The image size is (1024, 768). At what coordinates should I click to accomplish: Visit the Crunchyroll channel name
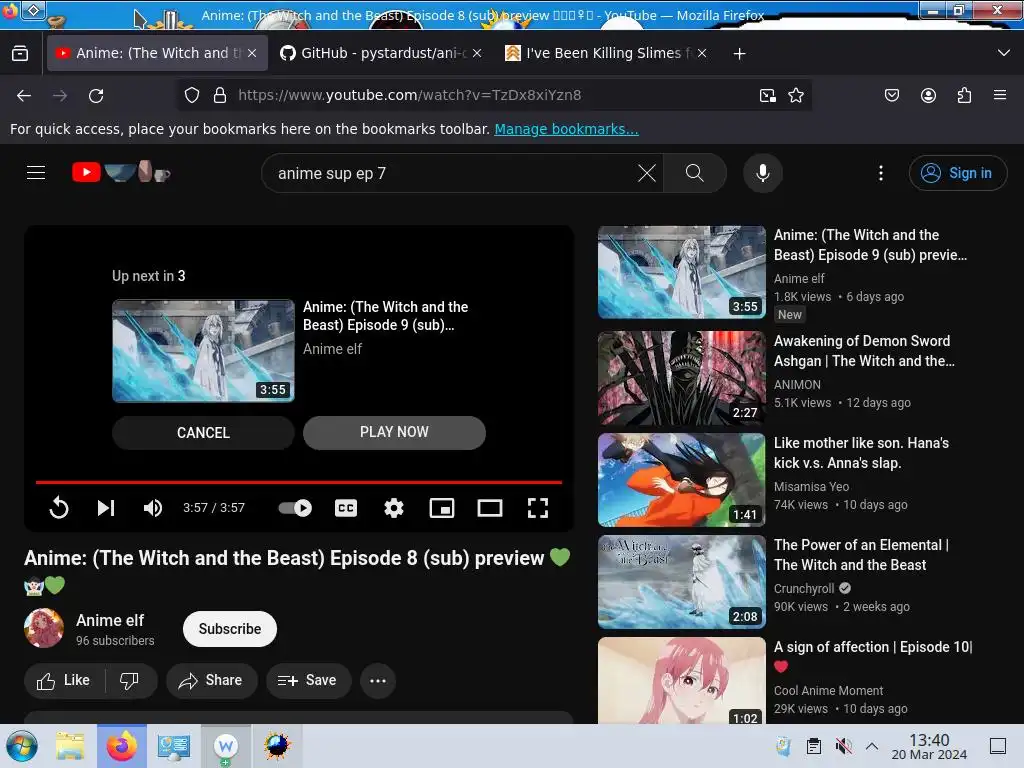tap(804, 588)
